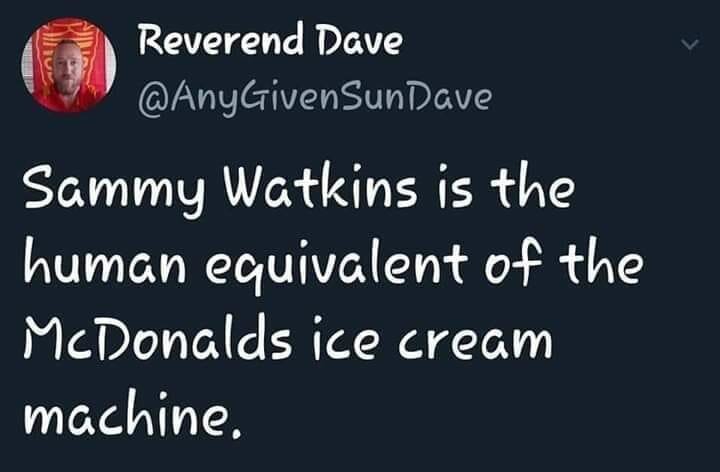Expand the tweet options chevron

[690, 45]
